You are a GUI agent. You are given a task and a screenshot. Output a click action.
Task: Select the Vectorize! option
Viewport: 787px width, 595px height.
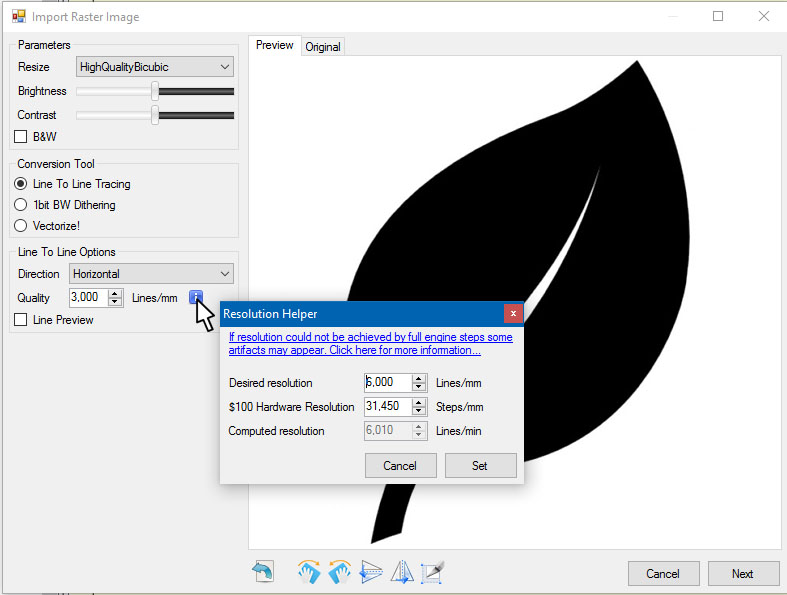pyautogui.click(x=21, y=226)
